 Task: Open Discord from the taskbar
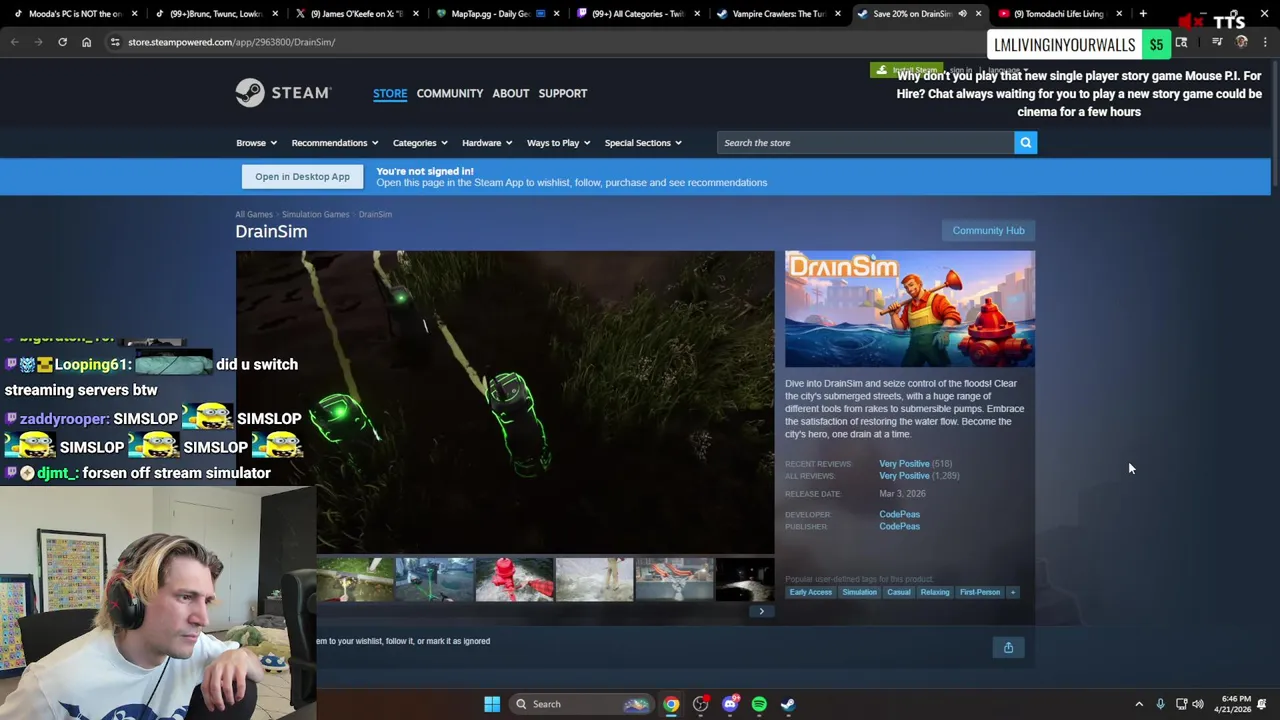point(730,704)
